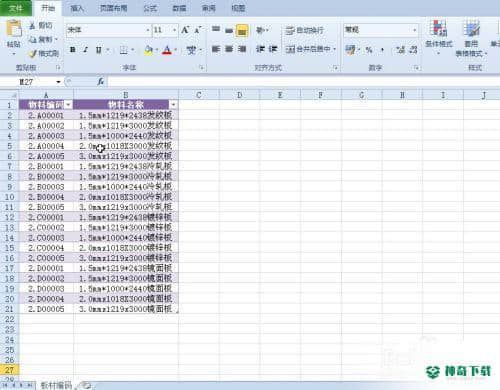
Task: Open filter dropdown in column B header
Action: pos(173,105)
